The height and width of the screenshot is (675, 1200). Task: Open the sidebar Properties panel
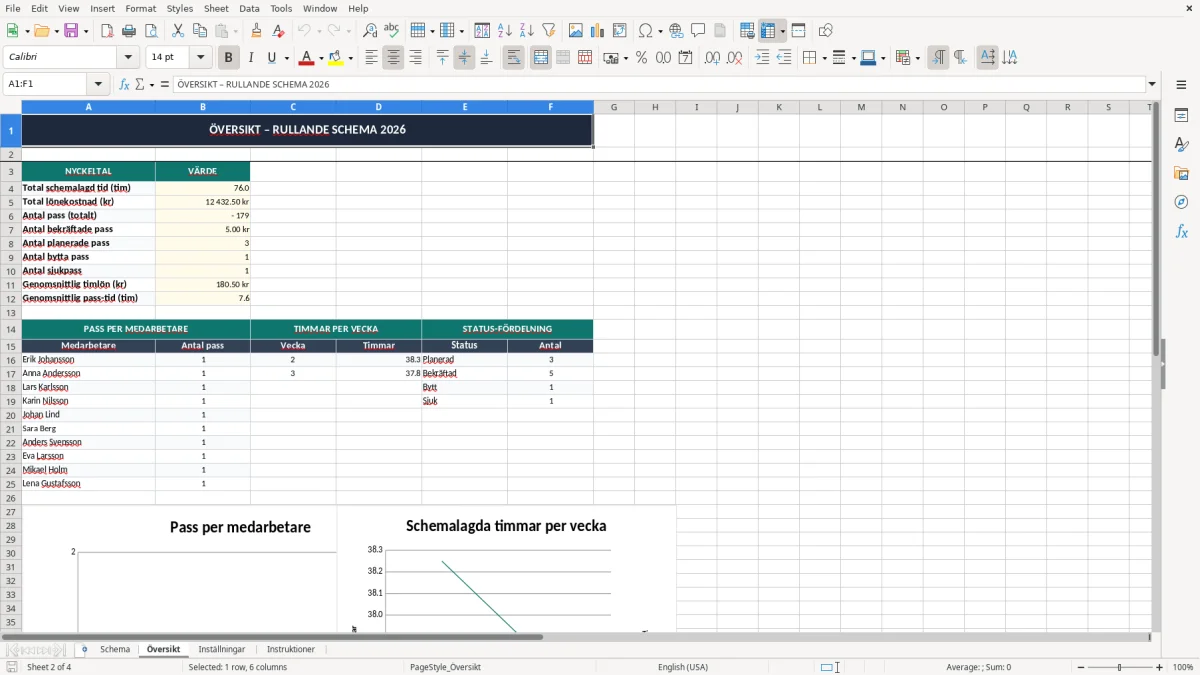(1181, 115)
